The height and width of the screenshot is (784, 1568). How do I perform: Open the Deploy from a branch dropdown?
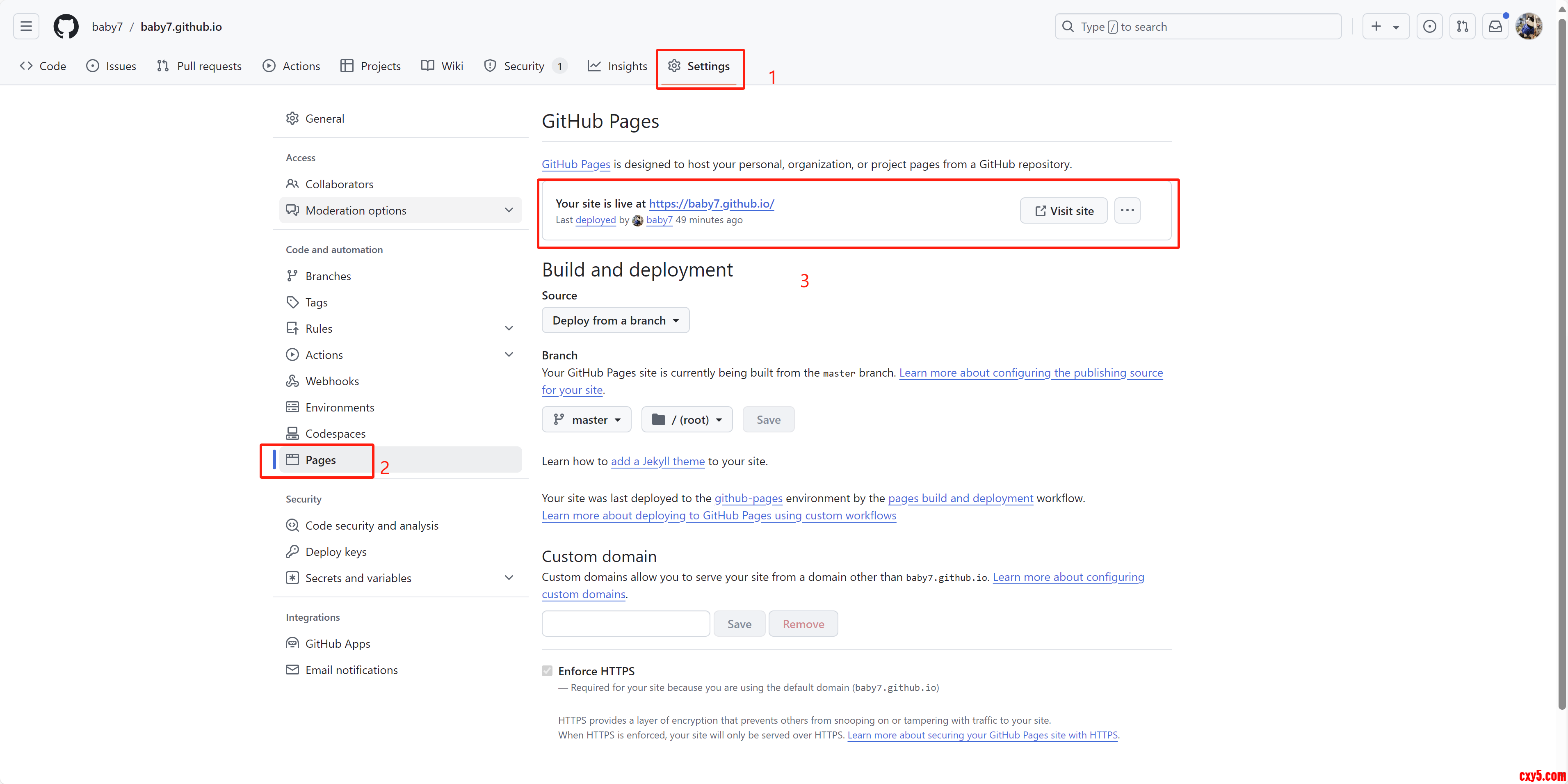[615, 320]
